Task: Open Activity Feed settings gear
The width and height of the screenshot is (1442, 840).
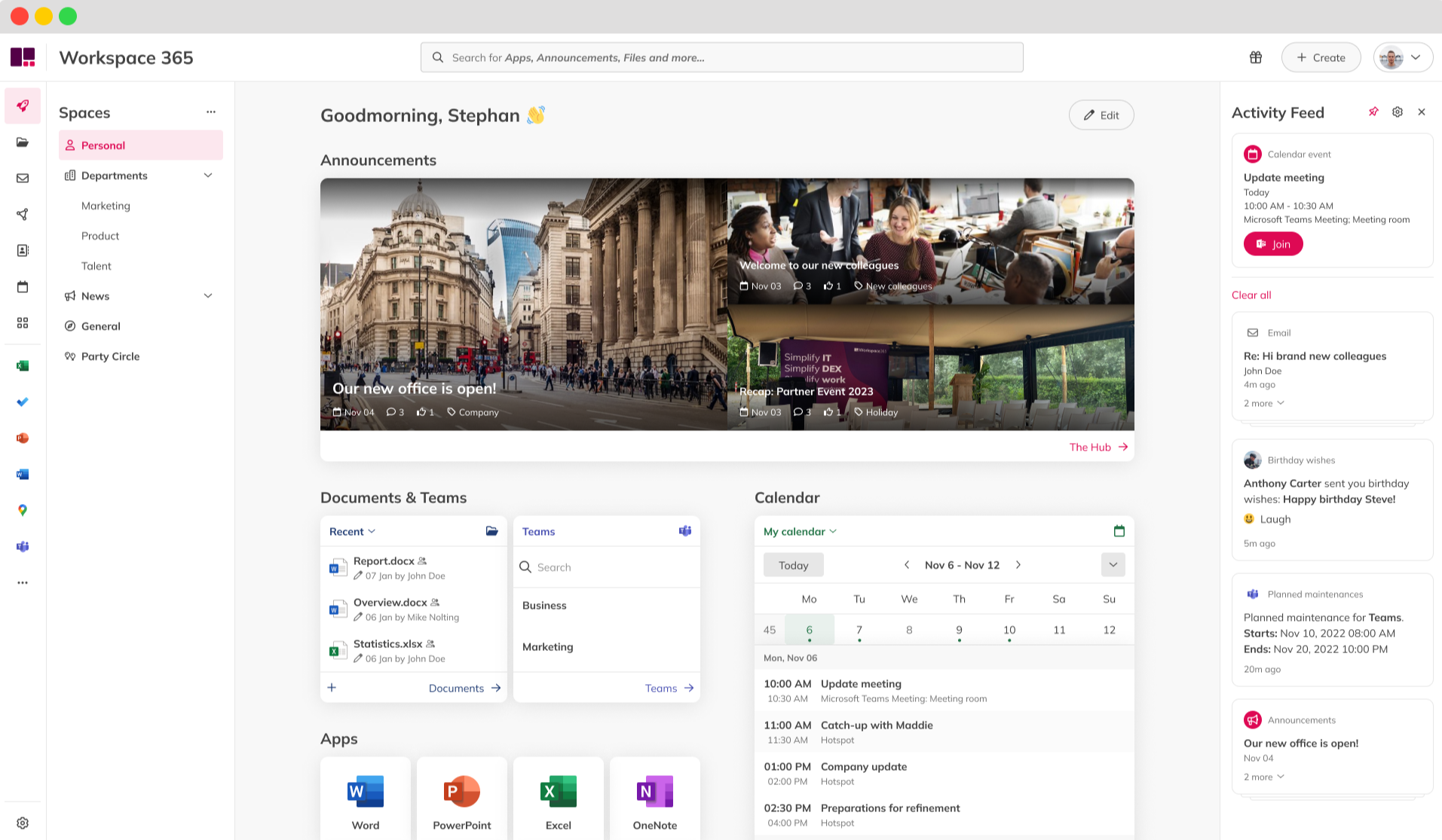Action: [x=1398, y=111]
